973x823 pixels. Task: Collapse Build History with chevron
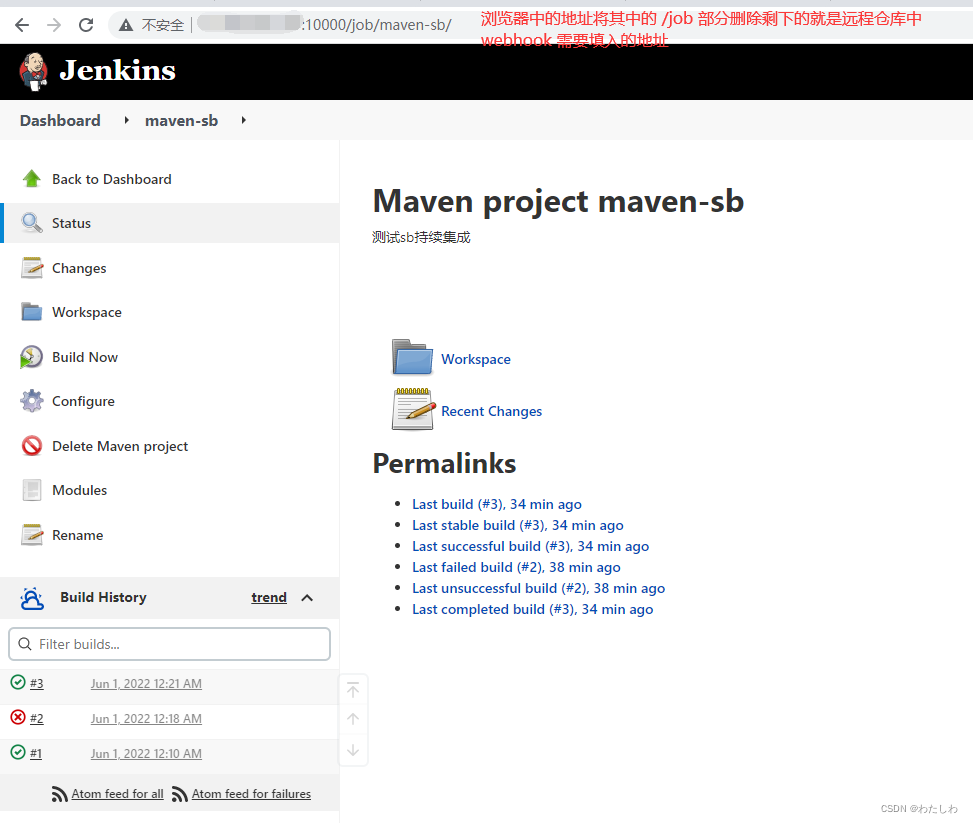307,598
